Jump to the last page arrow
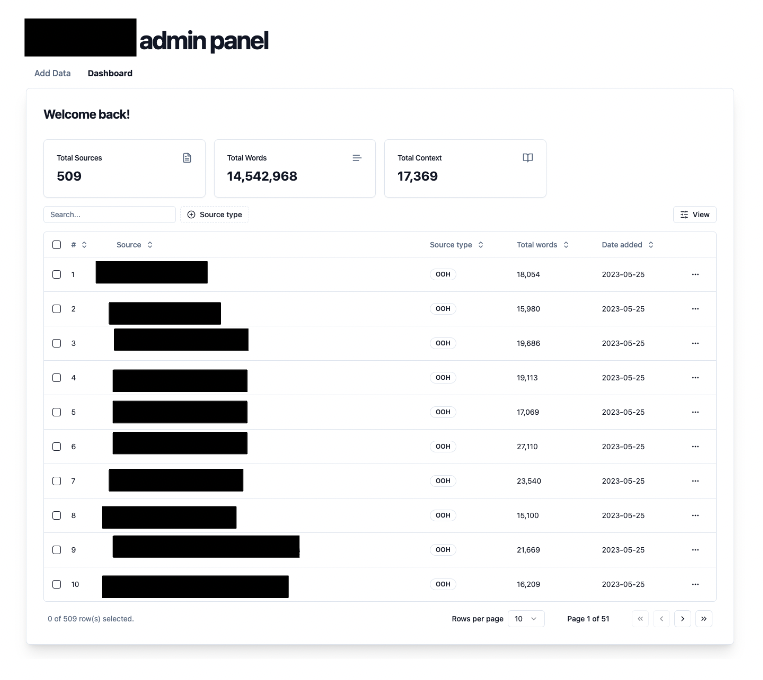763x680 pixels. click(x=704, y=619)
